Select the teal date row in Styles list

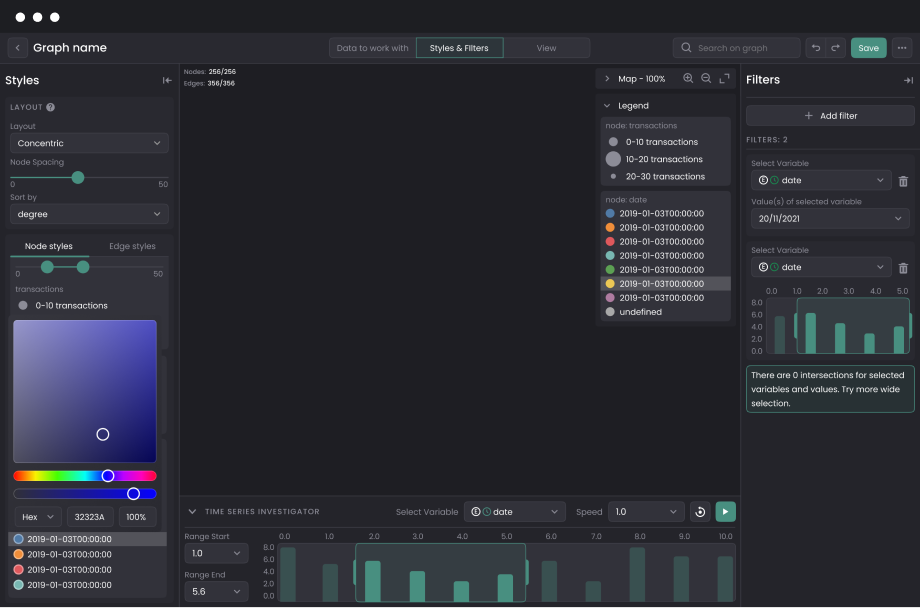coord(87,585)
